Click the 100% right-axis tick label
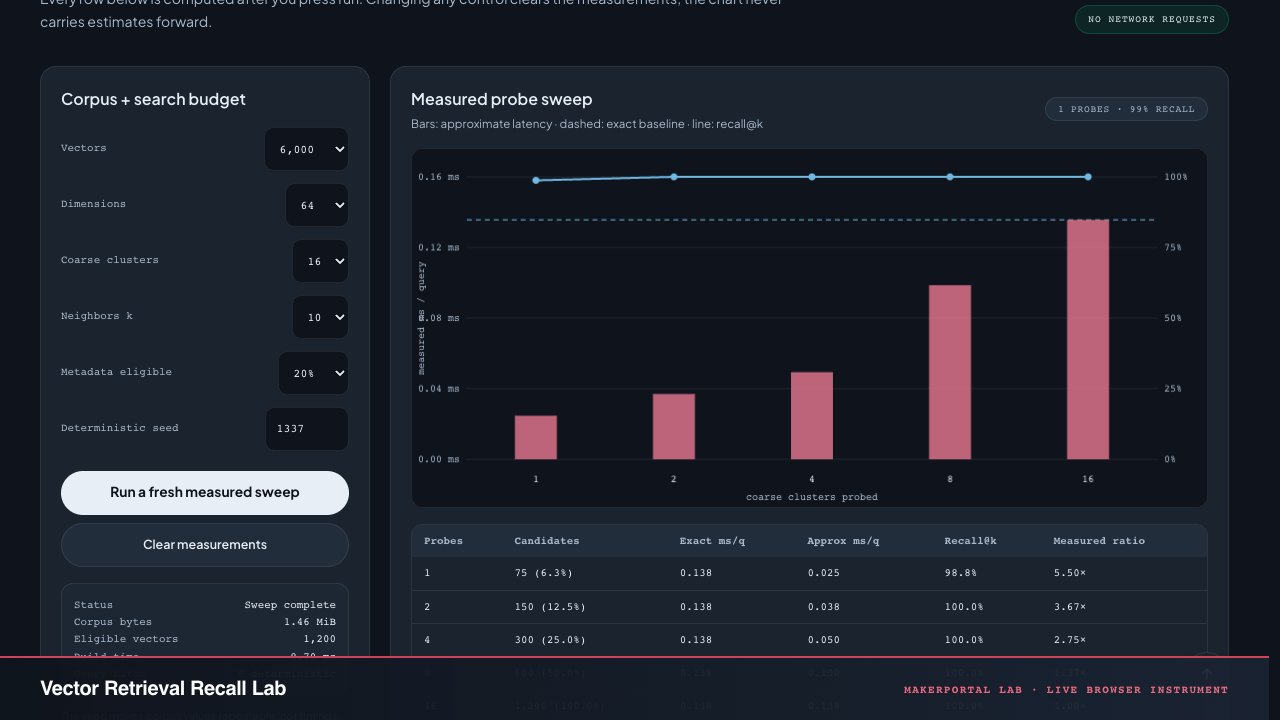The height and width of the screenshot is (720, 1280). tap(1176, 177)
